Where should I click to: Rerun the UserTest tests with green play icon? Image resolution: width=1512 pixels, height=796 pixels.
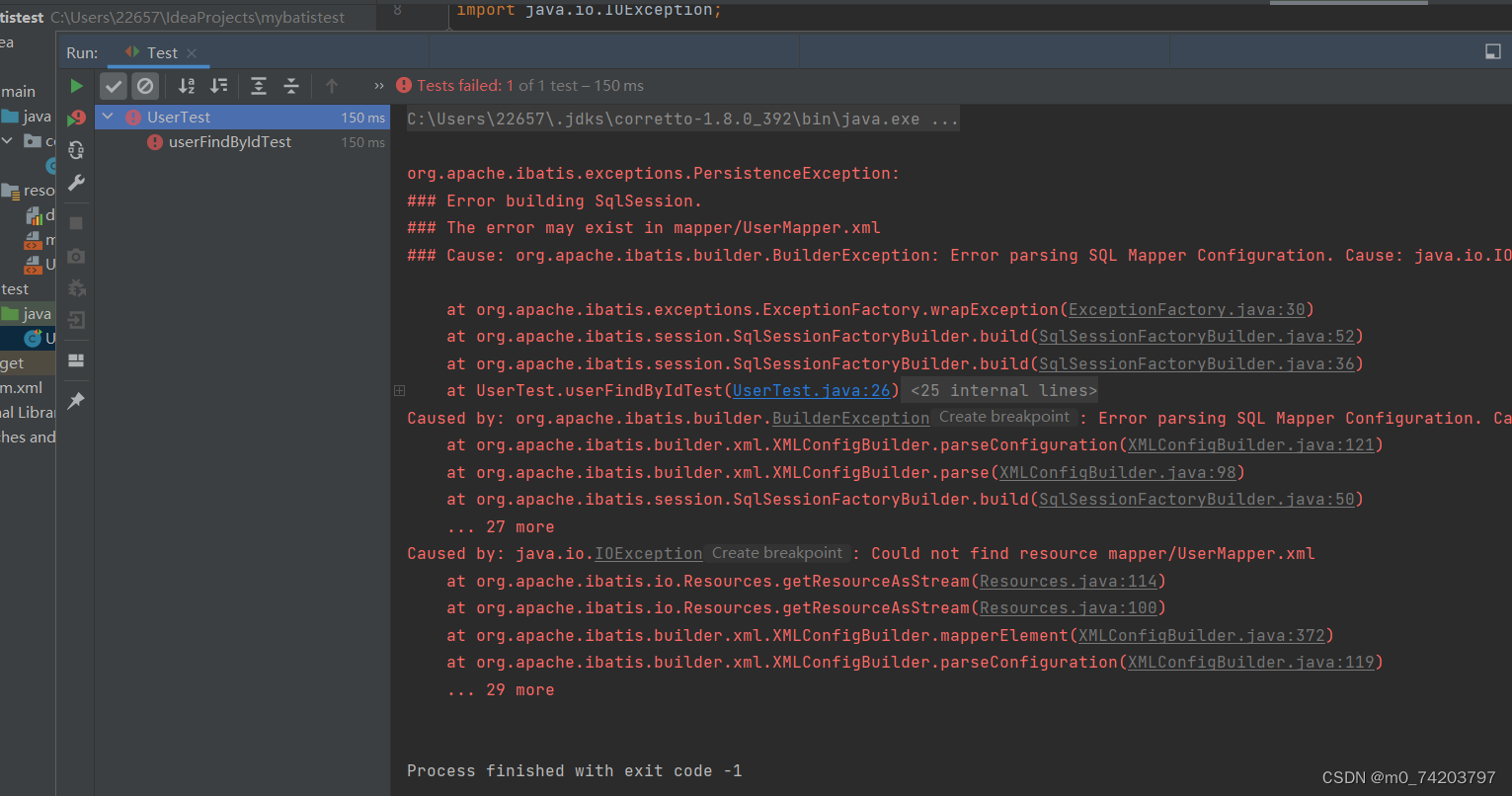click(x=76, y=86)
